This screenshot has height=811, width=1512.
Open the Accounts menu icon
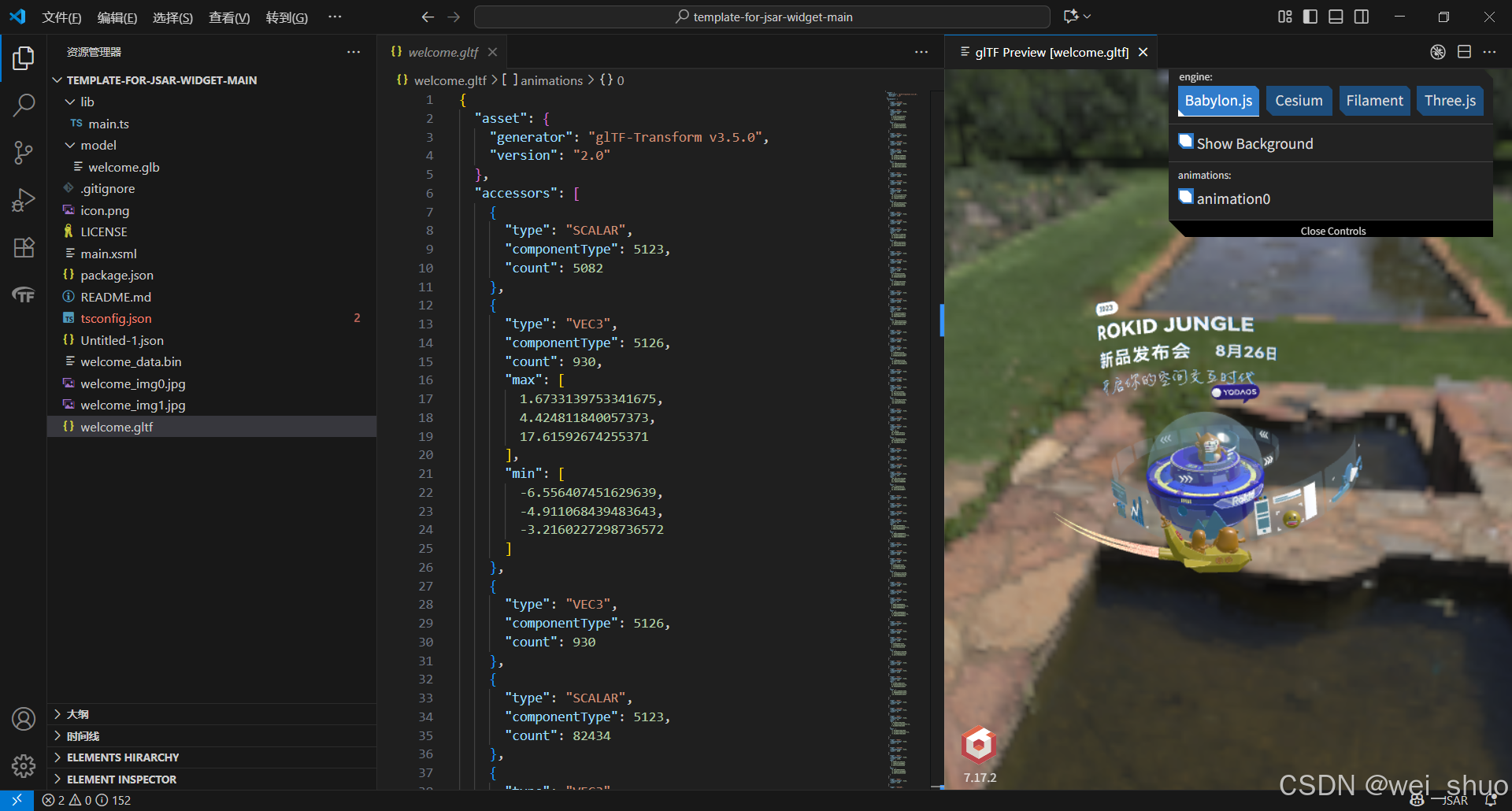tap(24, 719)
